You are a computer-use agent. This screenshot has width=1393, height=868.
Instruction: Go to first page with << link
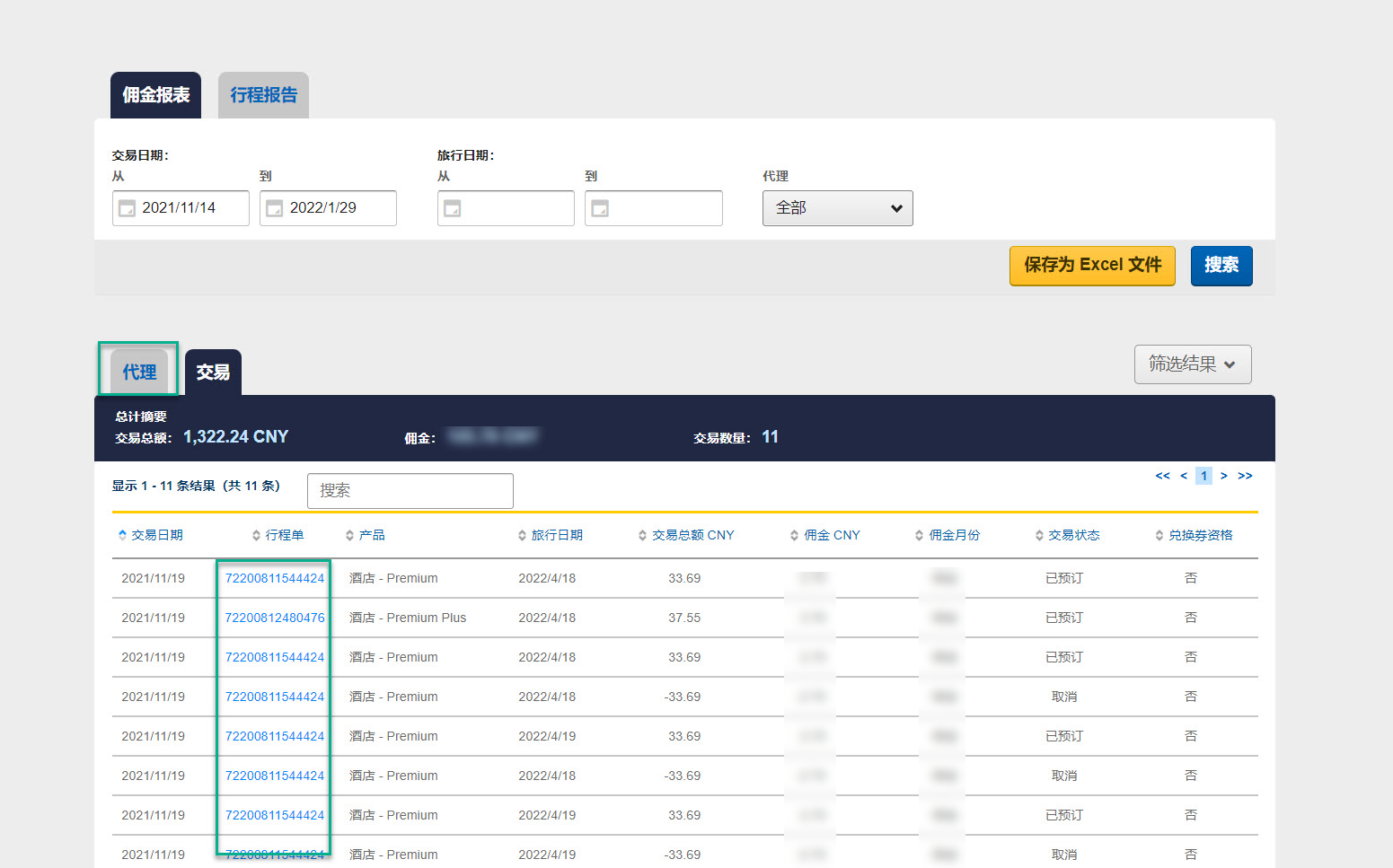tap(1162, 476)
